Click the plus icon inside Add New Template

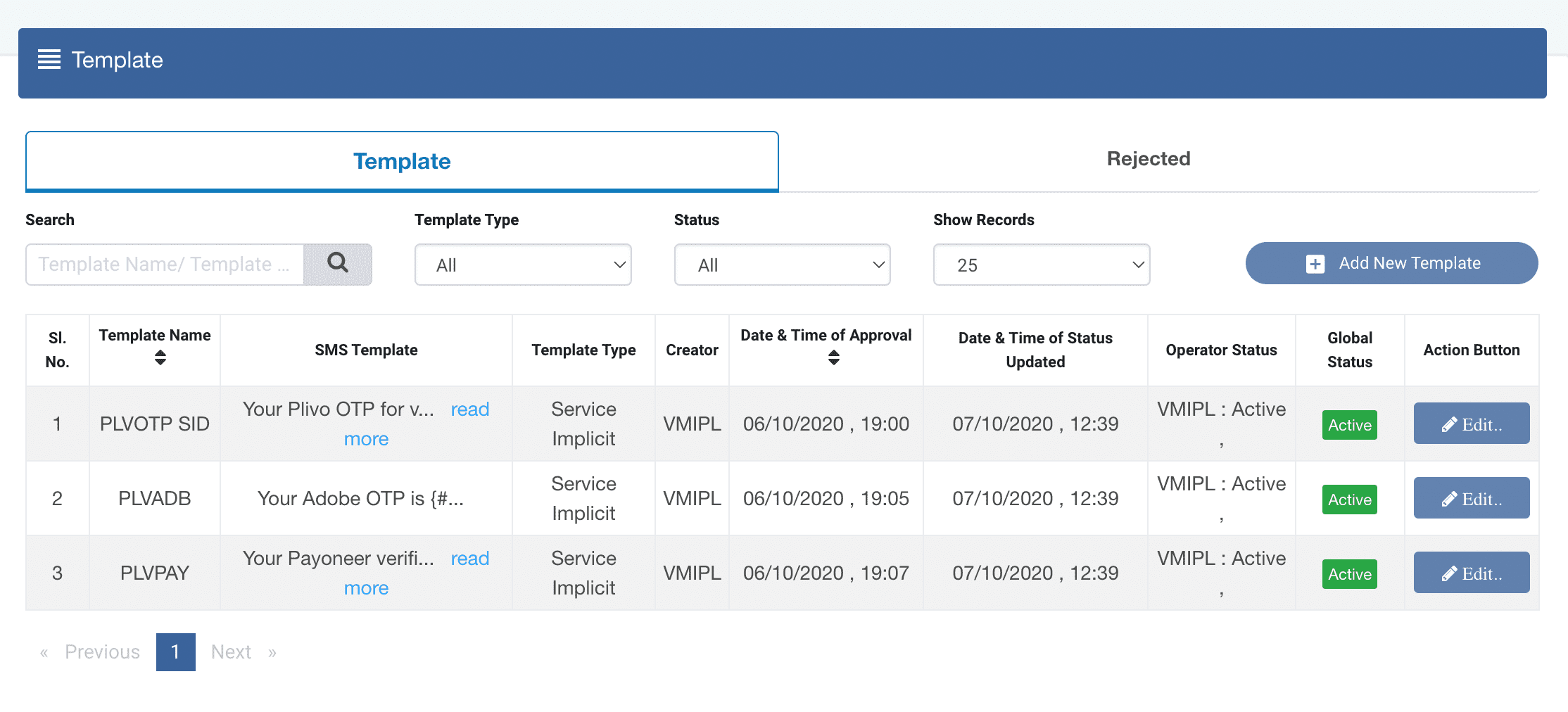[x=1315, y=263]
